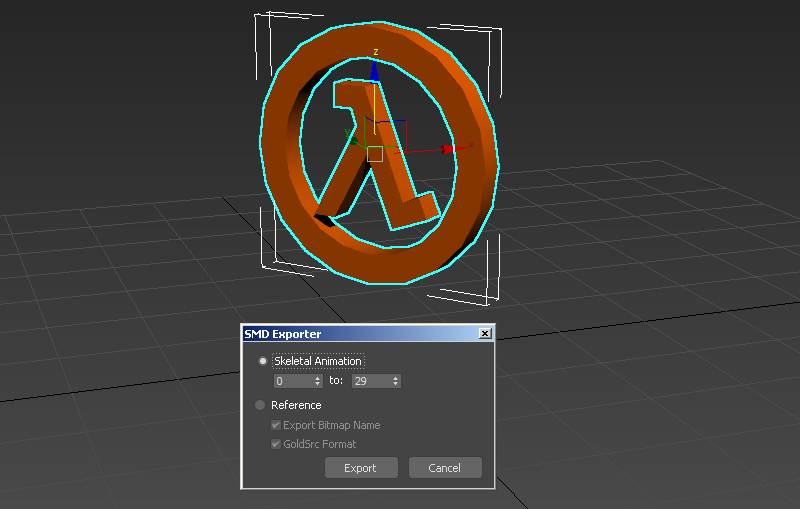
Task: Toggle the Export Bitmap Name checkbox
Action: [x=276, y=425]
